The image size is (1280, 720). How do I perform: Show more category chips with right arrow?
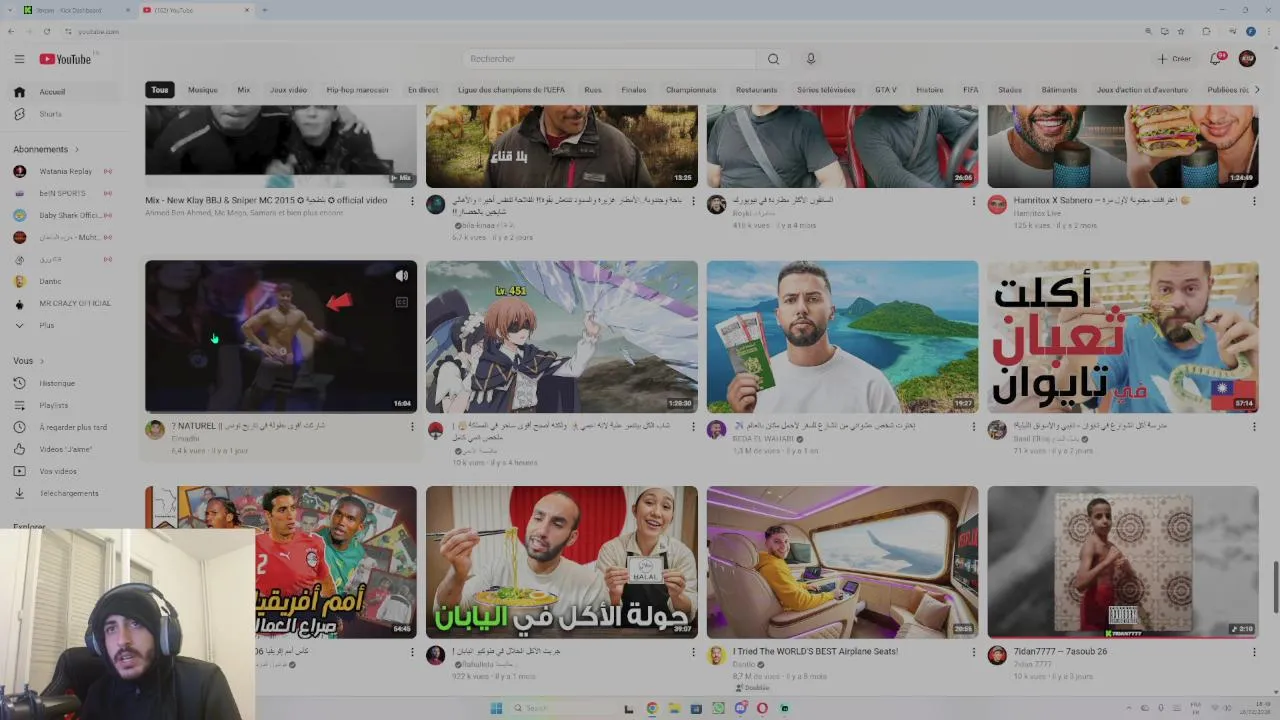(x=1256, y=90)
